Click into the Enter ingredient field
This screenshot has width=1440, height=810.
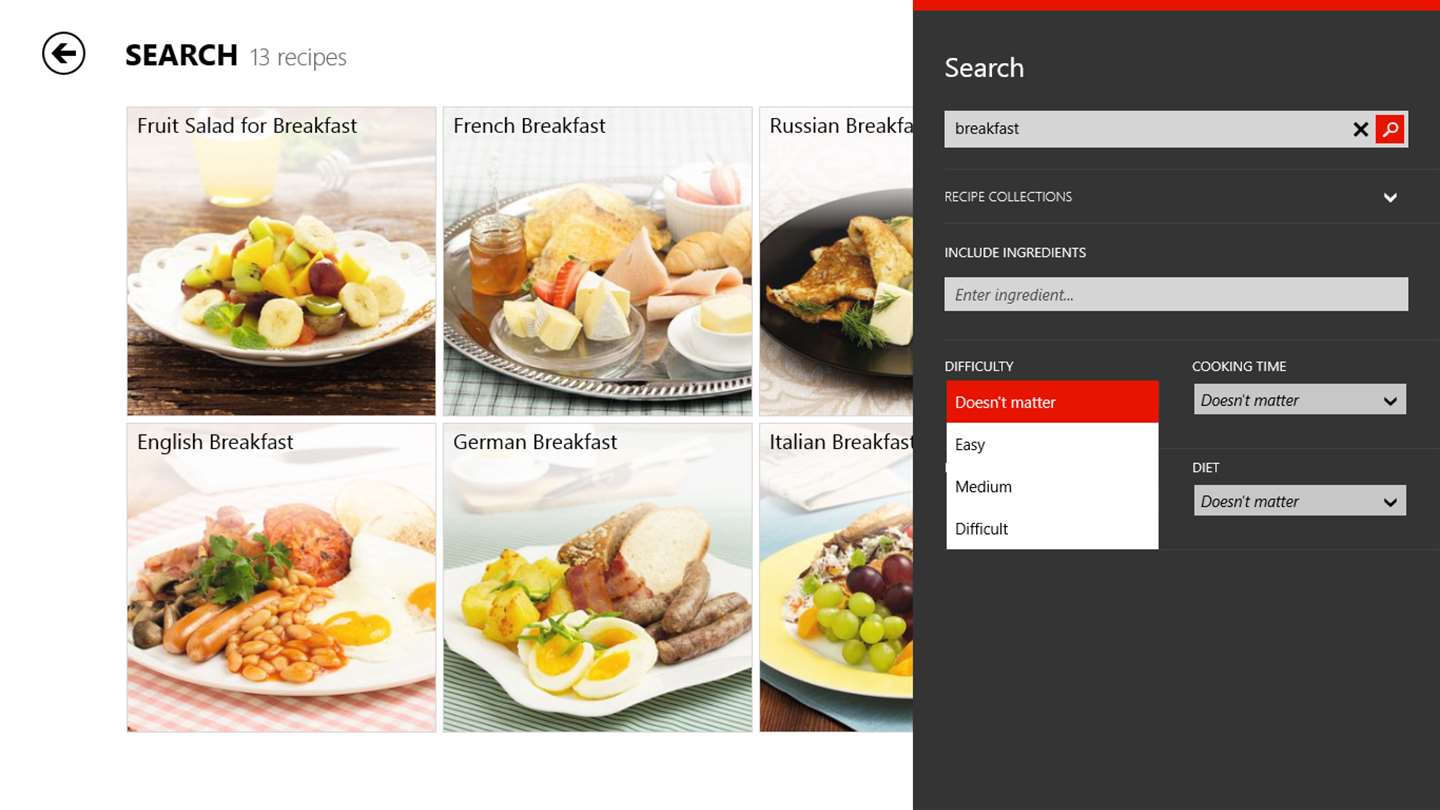click(x=1176, y=294)
